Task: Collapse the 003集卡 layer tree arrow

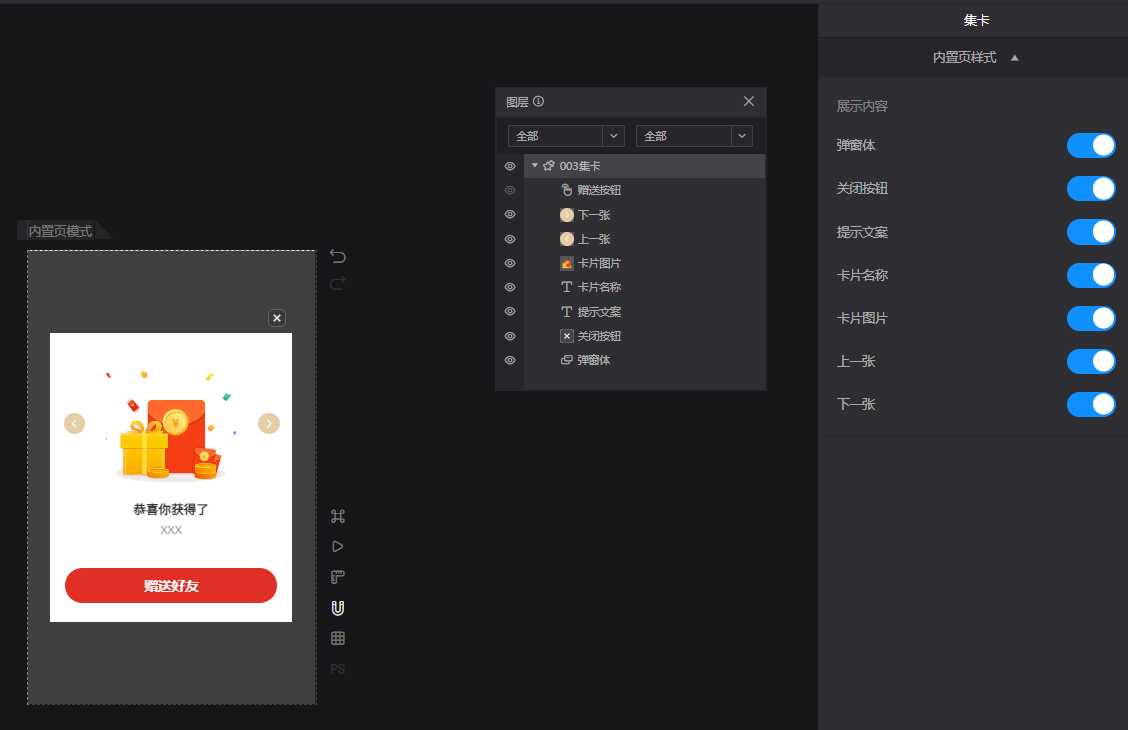Action: 535,165
